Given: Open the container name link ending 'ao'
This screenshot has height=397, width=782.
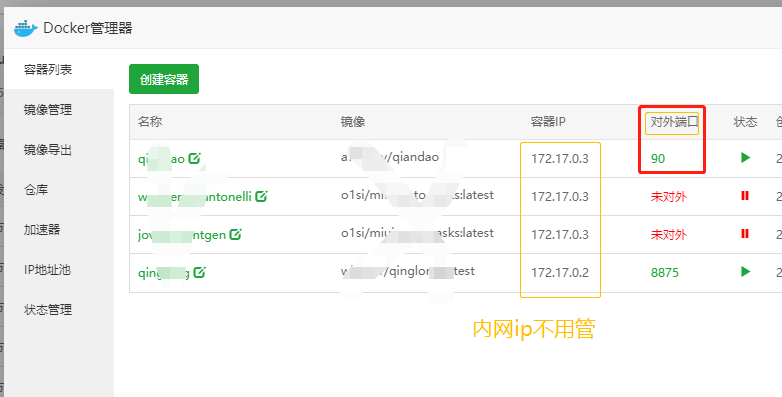Looking at the screenshot, I should [x=162, y=159].
